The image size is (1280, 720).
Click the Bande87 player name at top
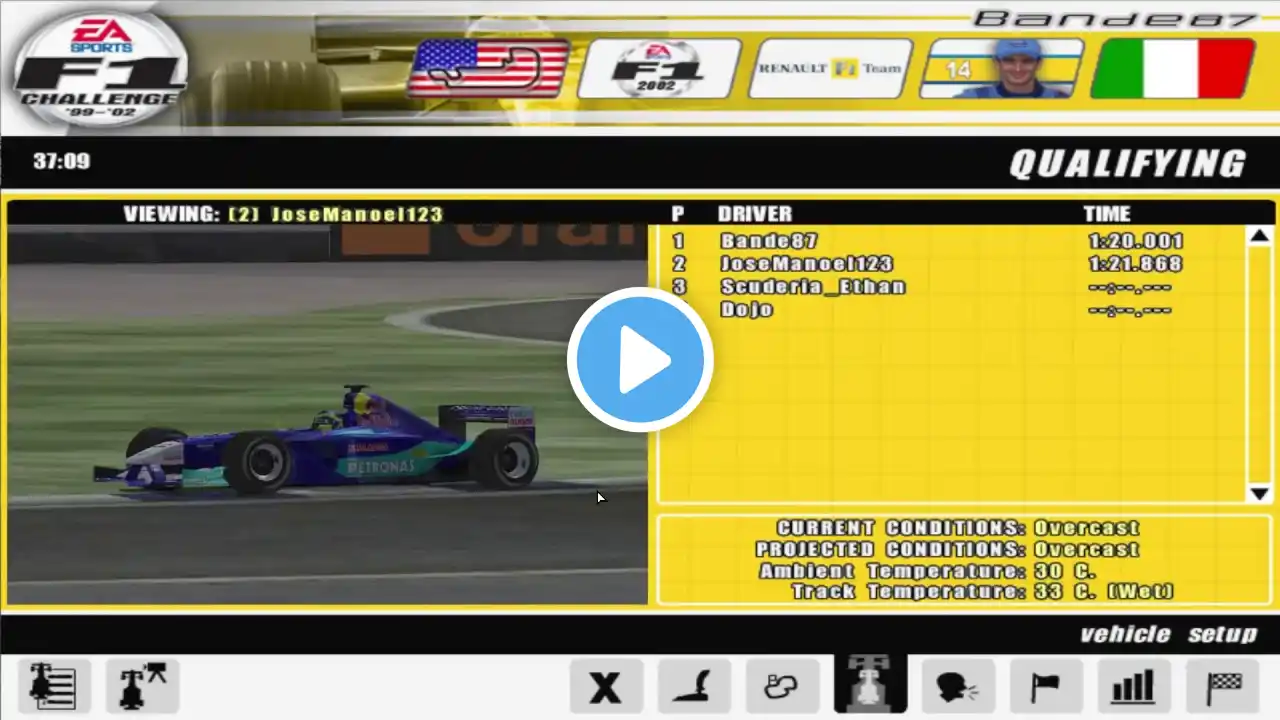[1115, 18]
